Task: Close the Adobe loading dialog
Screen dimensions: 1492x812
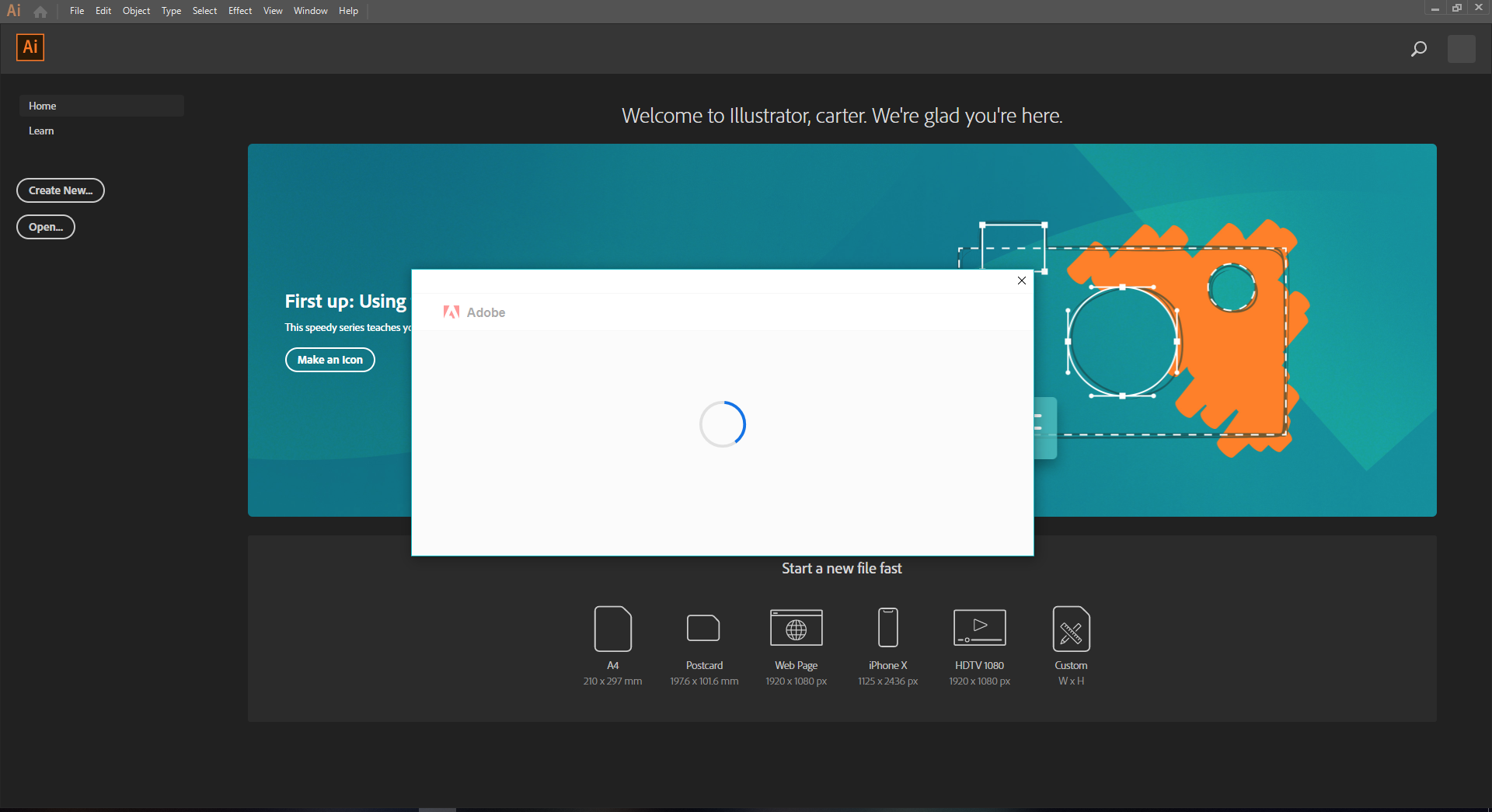Action: (x=1022, y=281)
